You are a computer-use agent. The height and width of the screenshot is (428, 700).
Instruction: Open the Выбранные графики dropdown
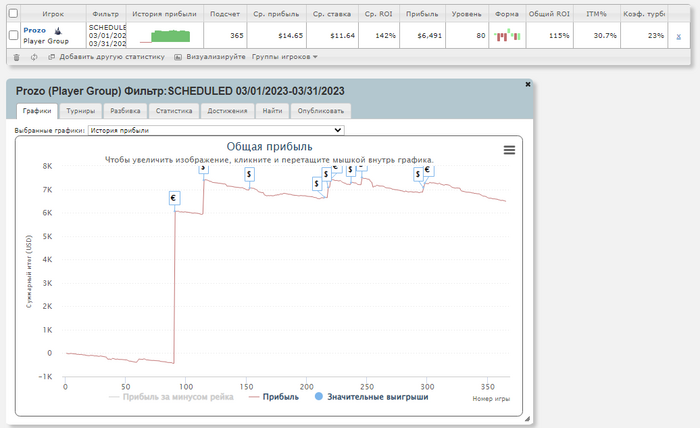coord(216,130)
